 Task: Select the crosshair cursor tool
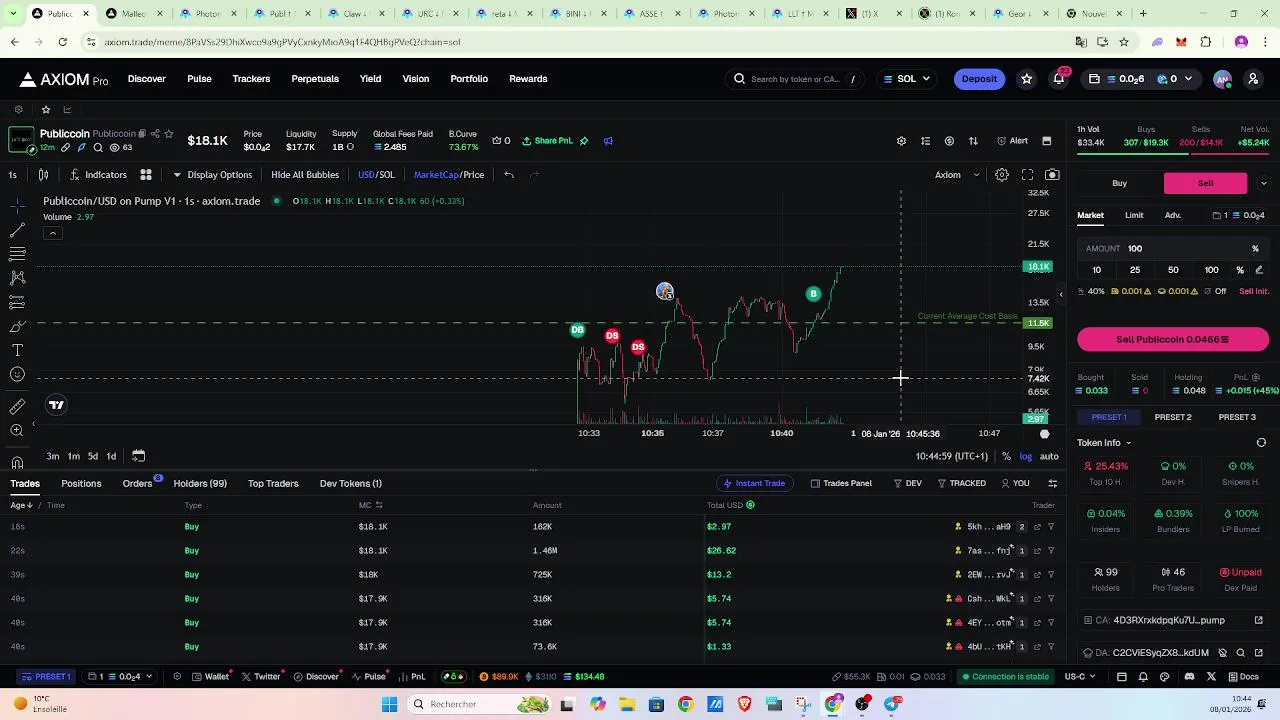[x=17, y=205]
